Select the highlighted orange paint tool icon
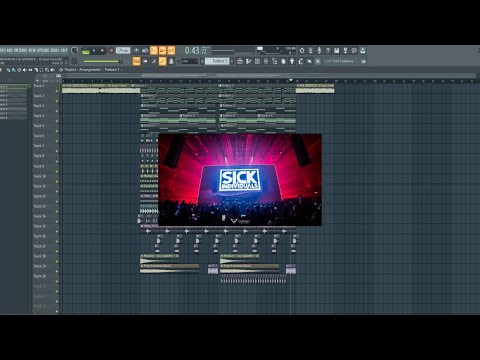Viewport: 480px width, 360px height. 162,61
